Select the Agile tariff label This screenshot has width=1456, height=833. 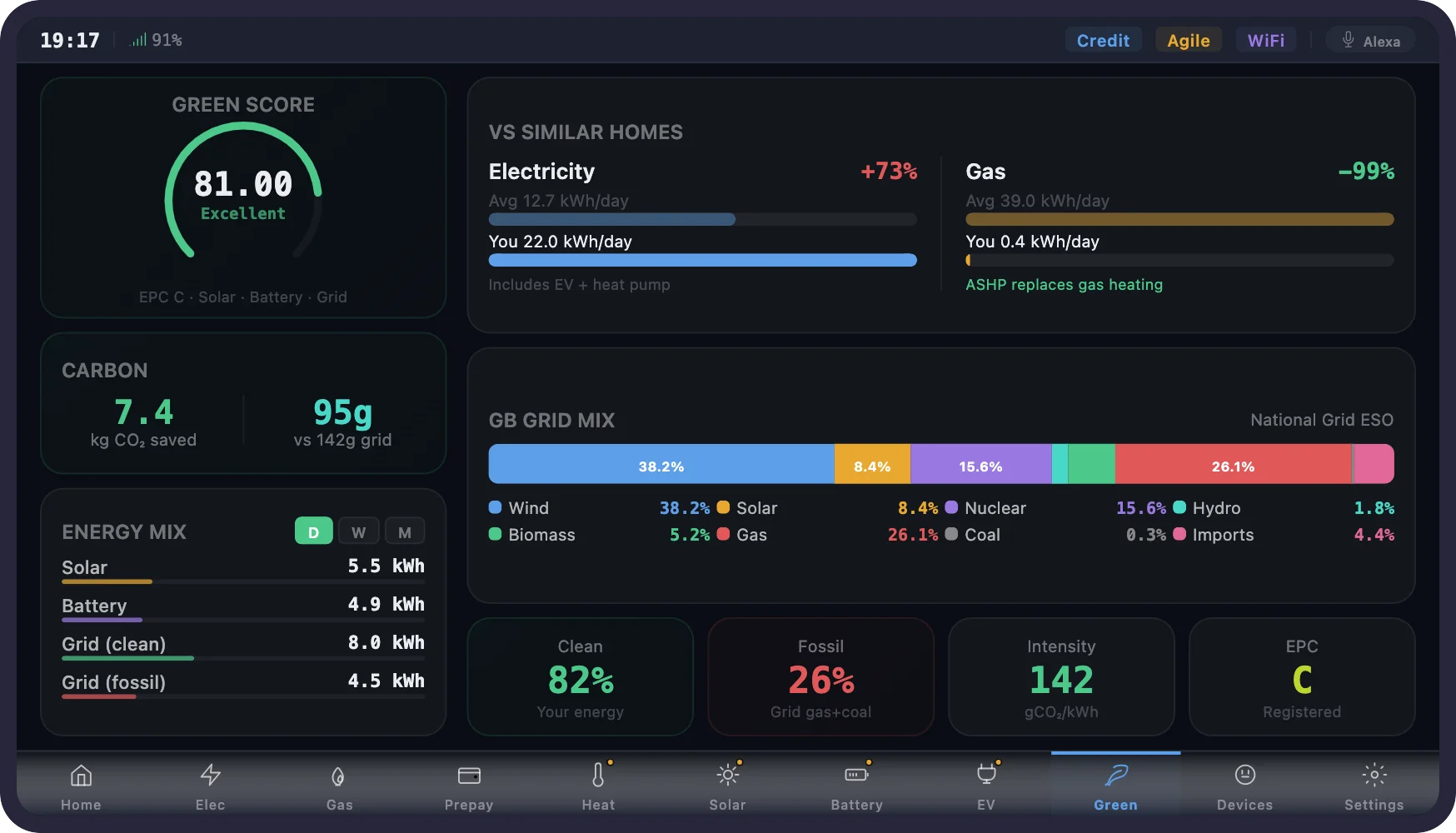tap(1189, 39)
